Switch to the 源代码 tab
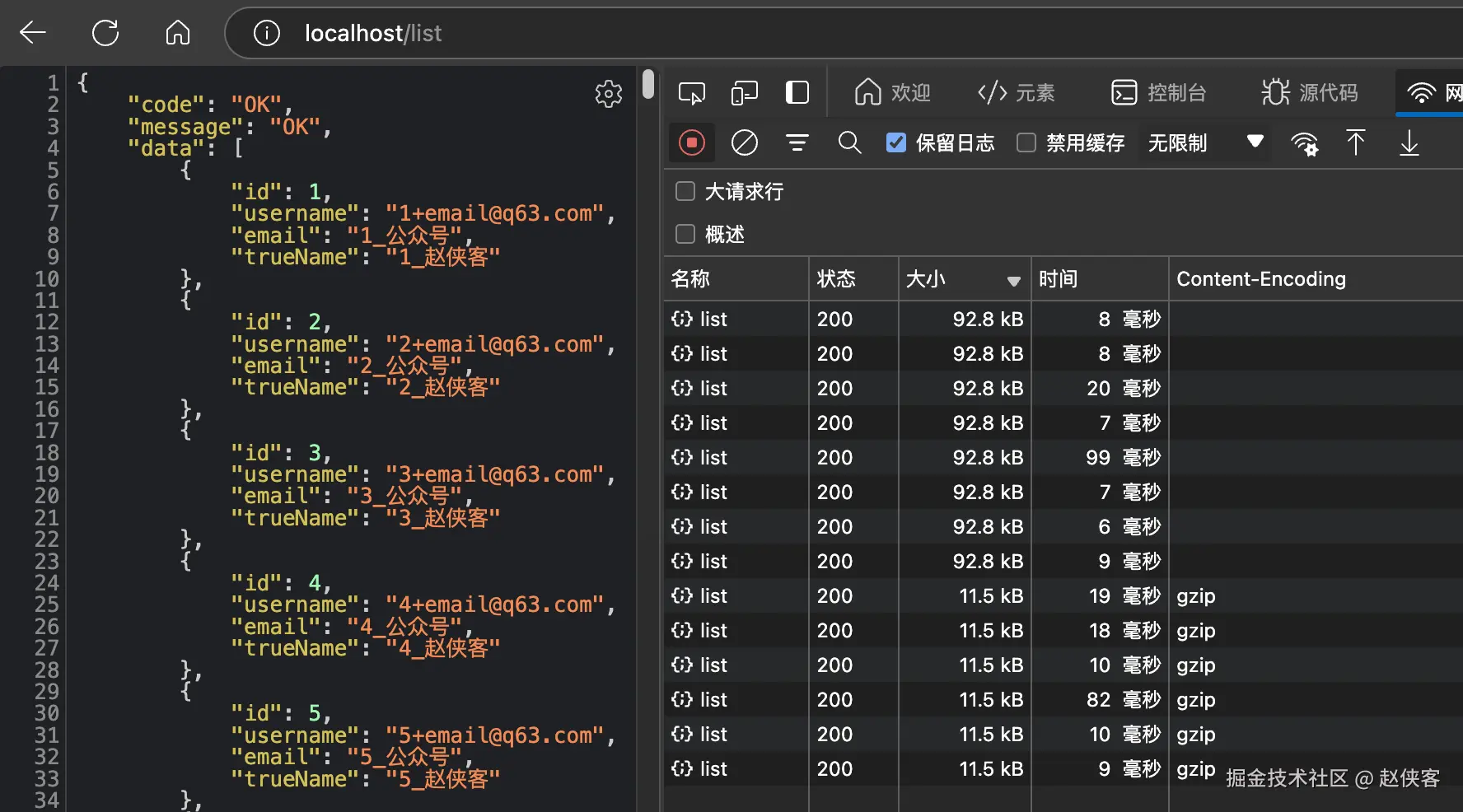The image size is (1463, 812). point(1310,93)
